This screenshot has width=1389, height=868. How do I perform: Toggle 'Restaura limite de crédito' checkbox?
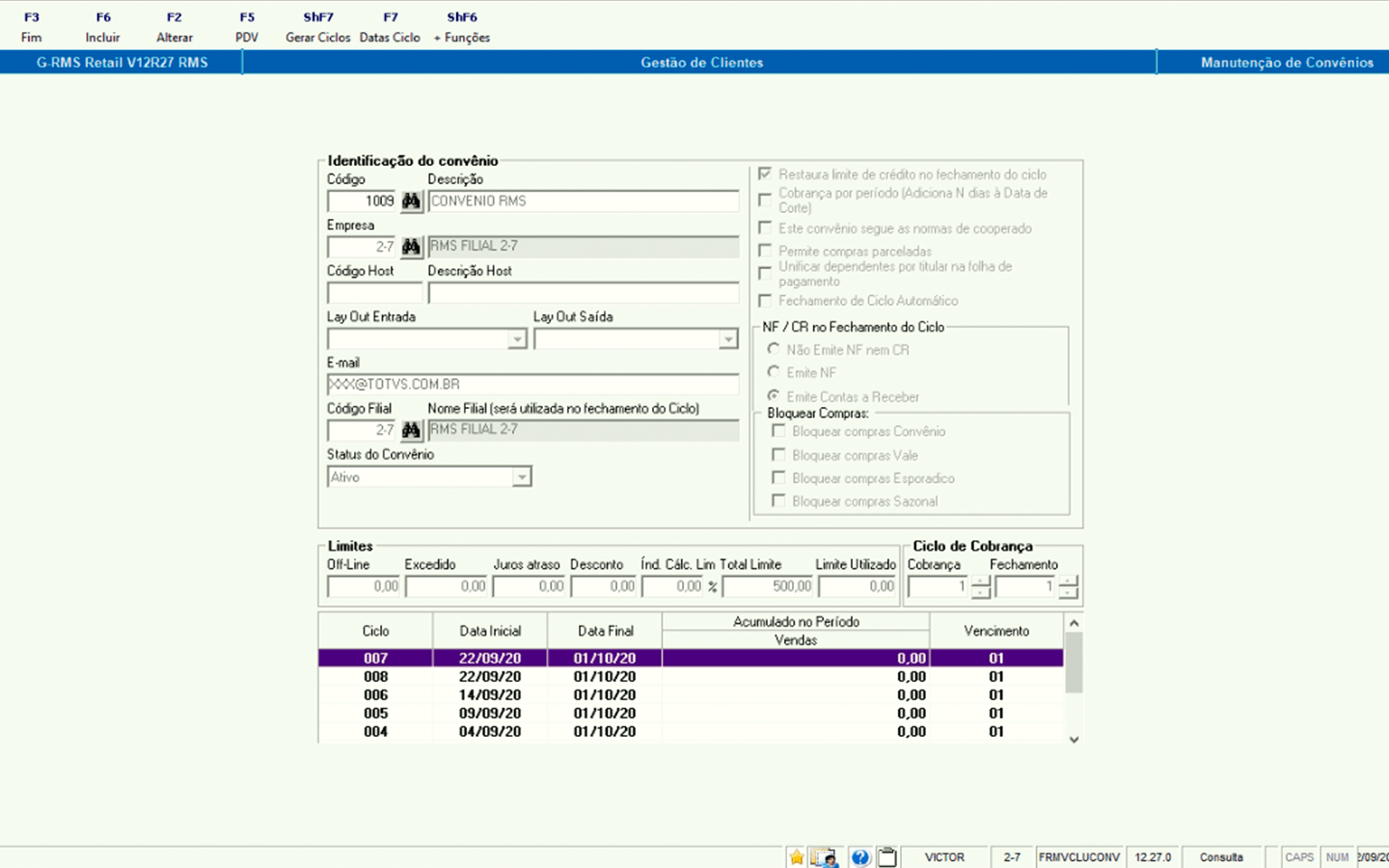(765, 174)
